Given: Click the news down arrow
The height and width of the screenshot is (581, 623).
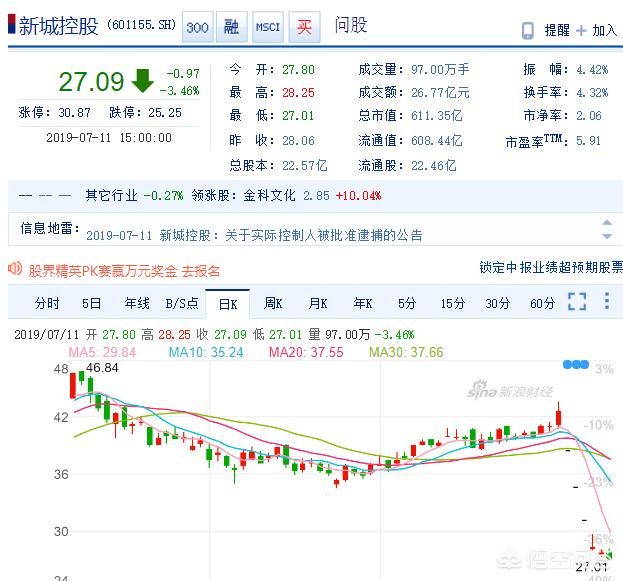Looking at the screenshot, I should point(607,236).
